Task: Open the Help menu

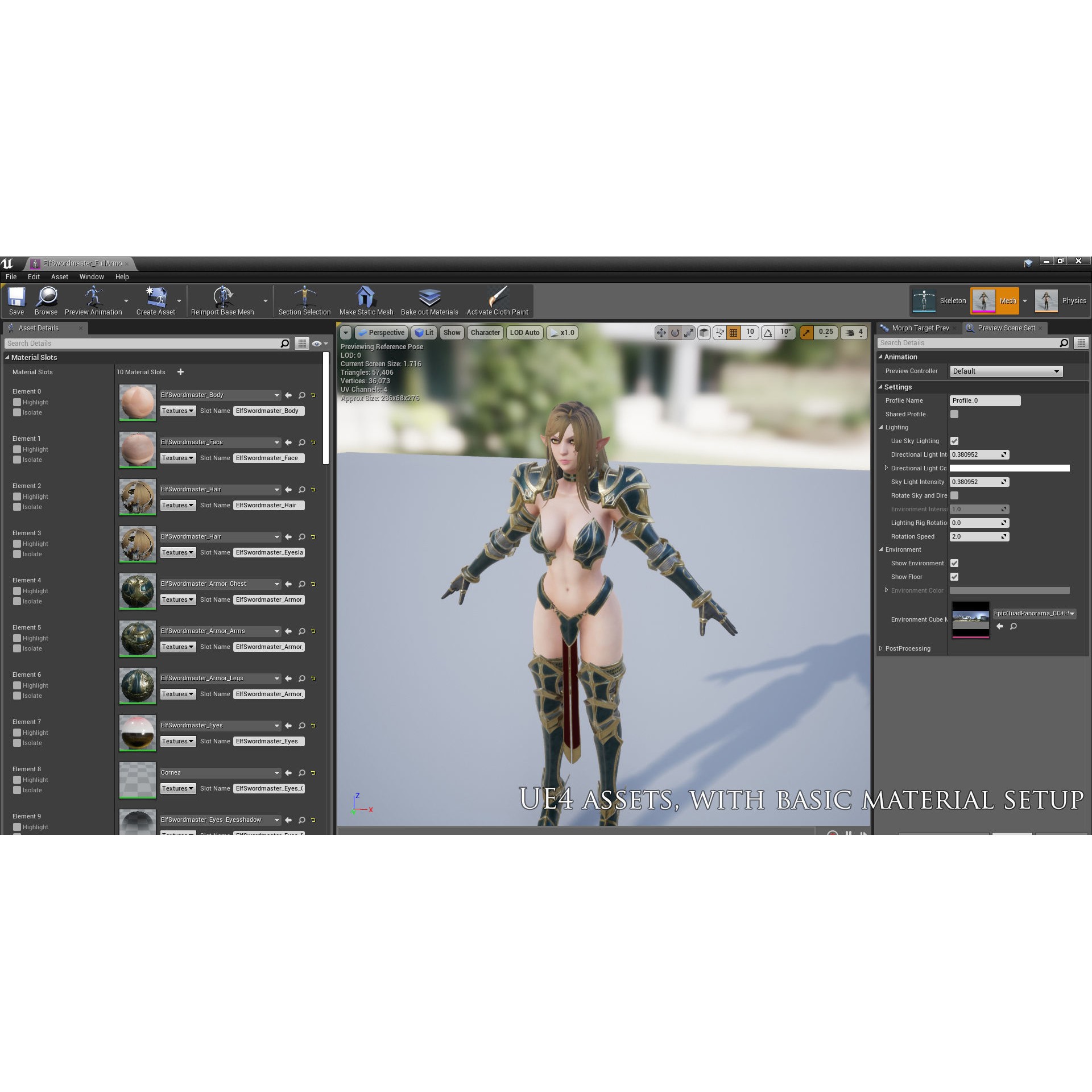Action: point(122,277)
